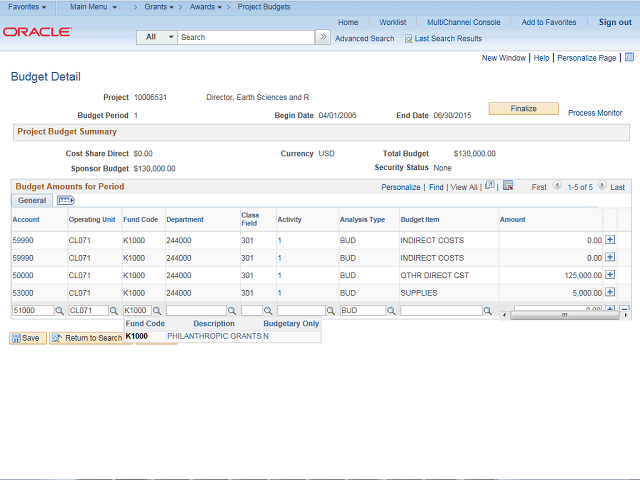Open the All search category dropdown

pyautogui.click(x=156, y=37)
